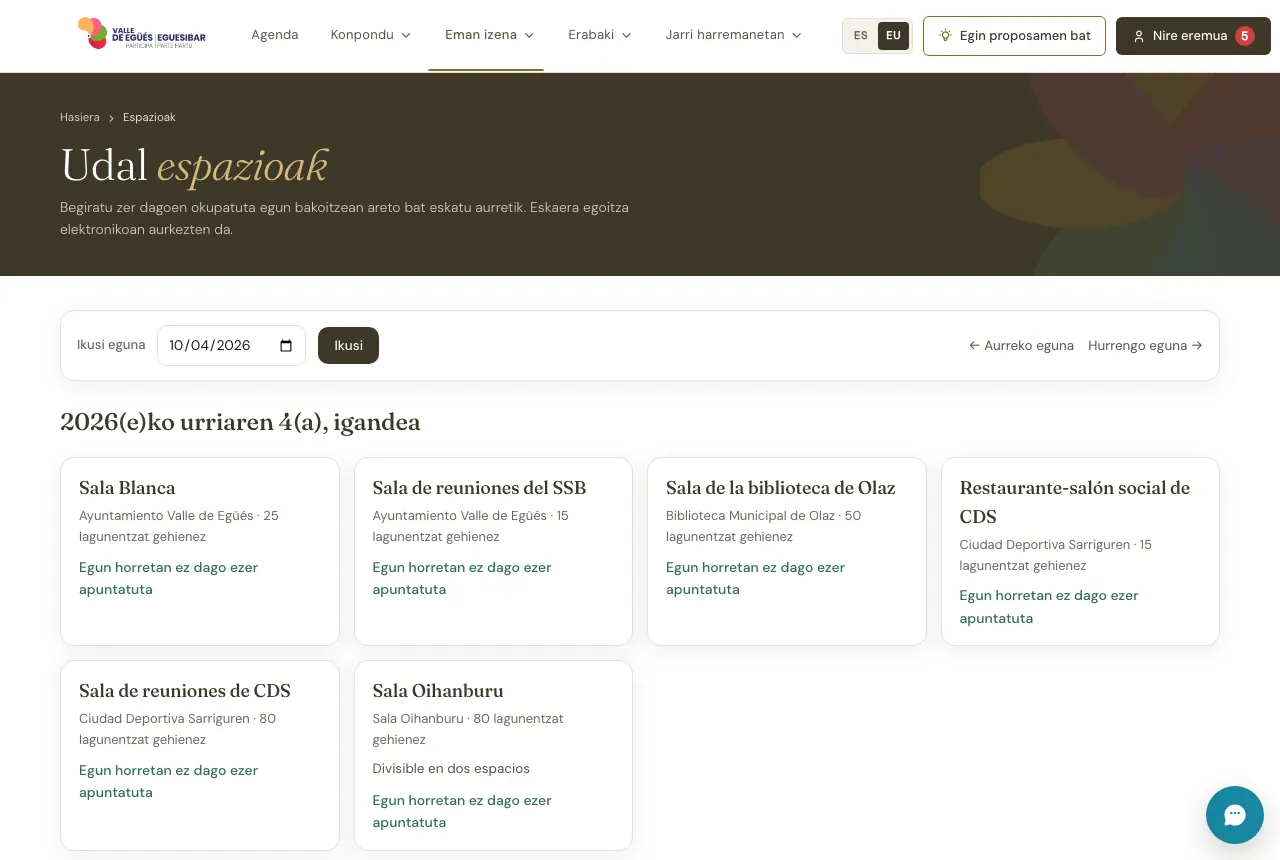1280x860 pixels.
Task: Go to Hasiera in the breadcrumb
Action: [80, 117]
